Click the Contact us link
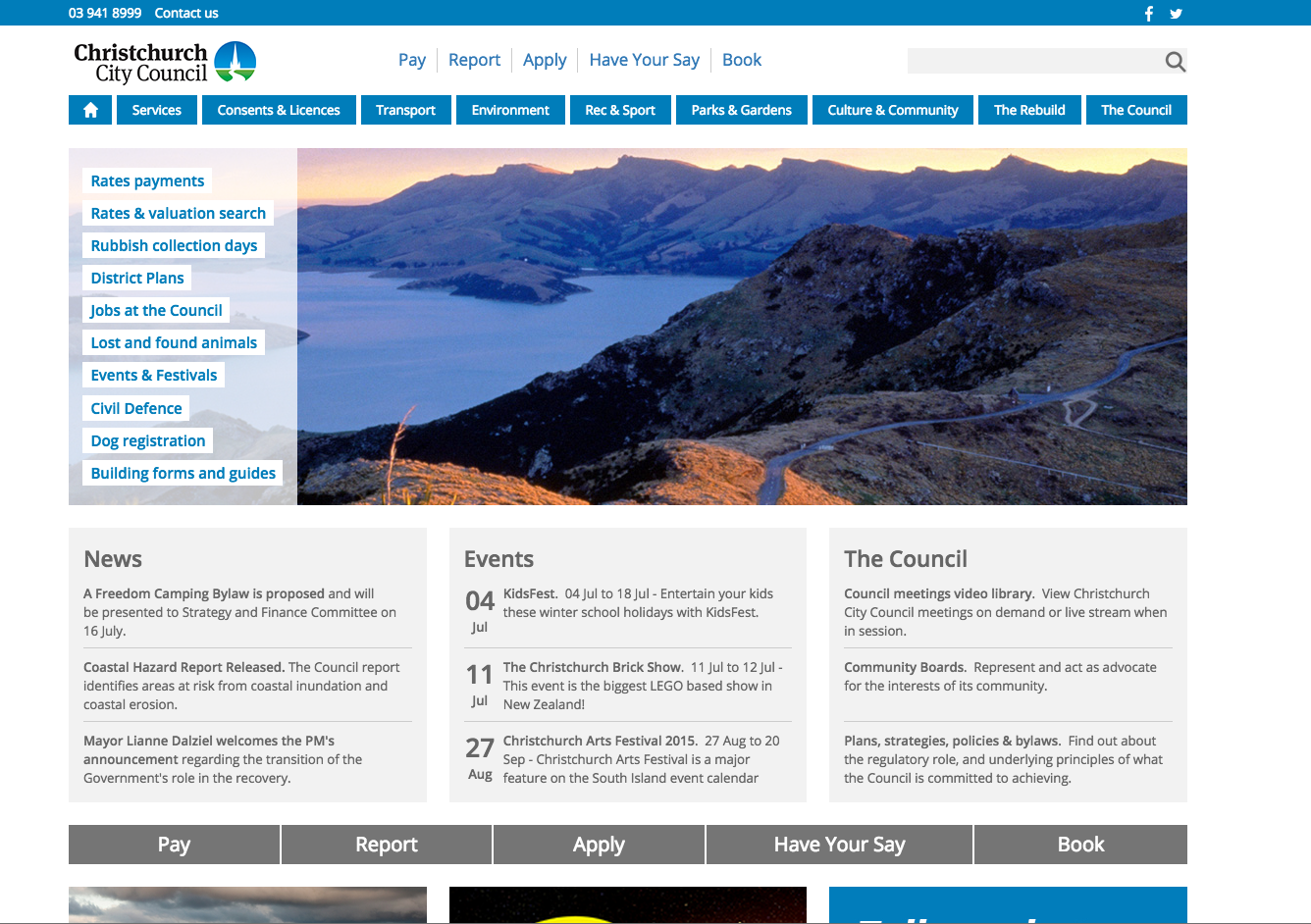Image resolution: width=1311 pixels, height=924 pixels. click(x=186, y=13)
